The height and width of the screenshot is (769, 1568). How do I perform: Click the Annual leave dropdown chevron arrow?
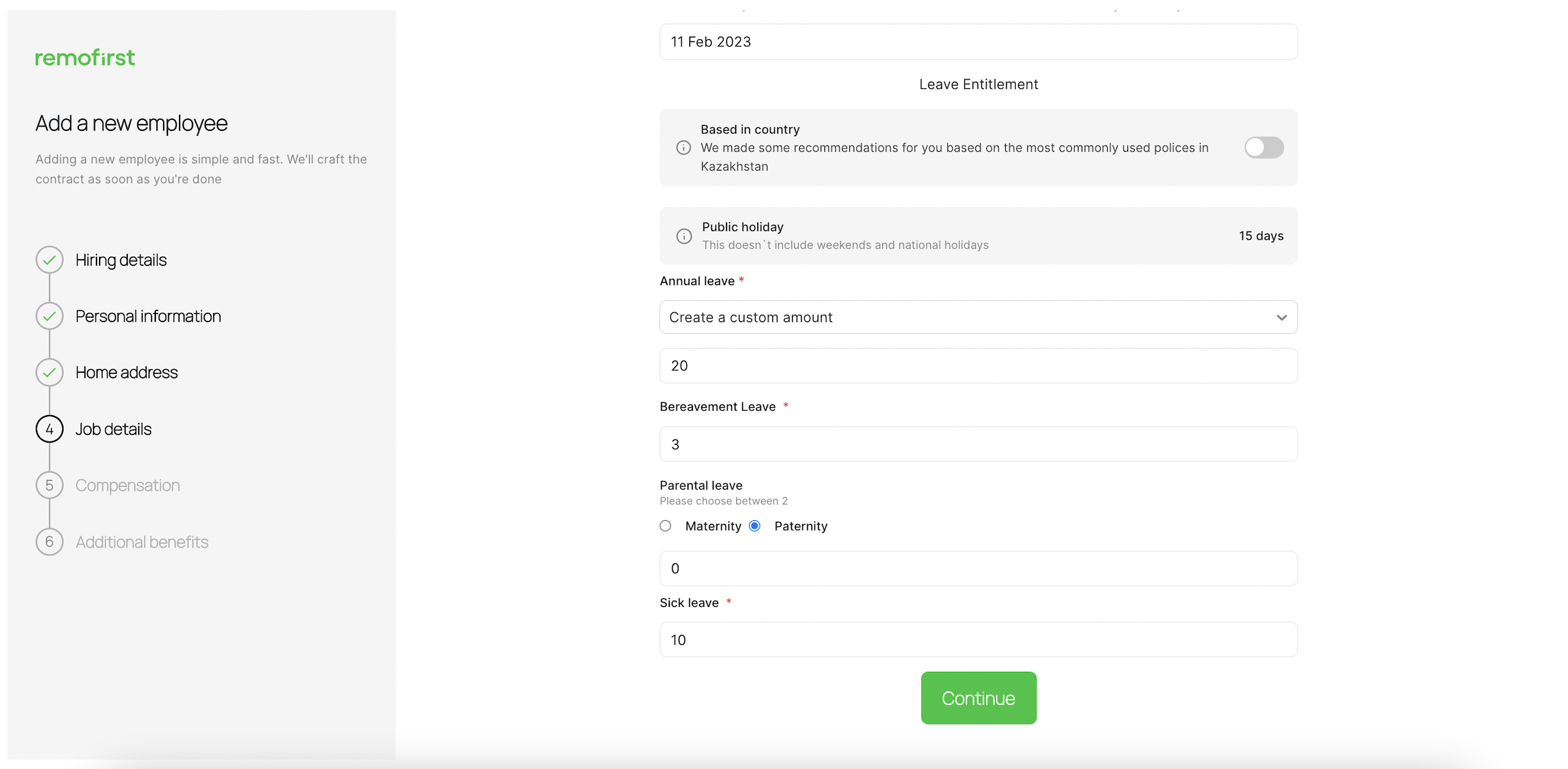(1281, 318)
